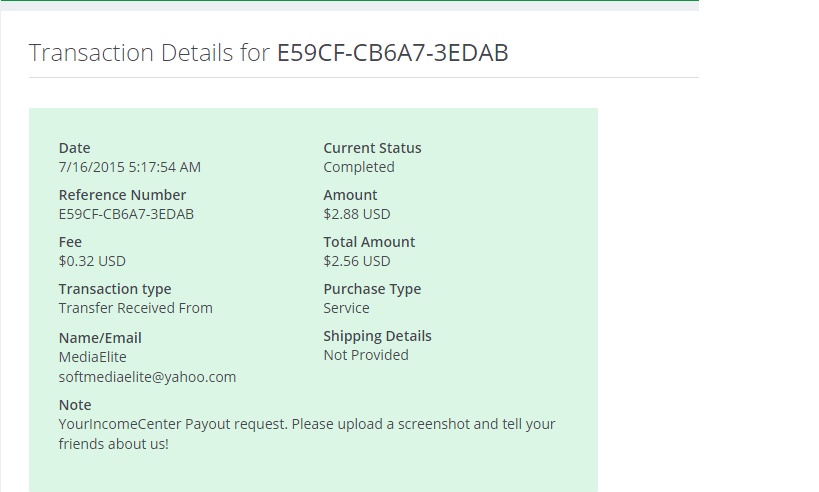The height and width of the screenshot is (492, 819).
Task: Click the Service purchase type value
Action: (346, 308)
